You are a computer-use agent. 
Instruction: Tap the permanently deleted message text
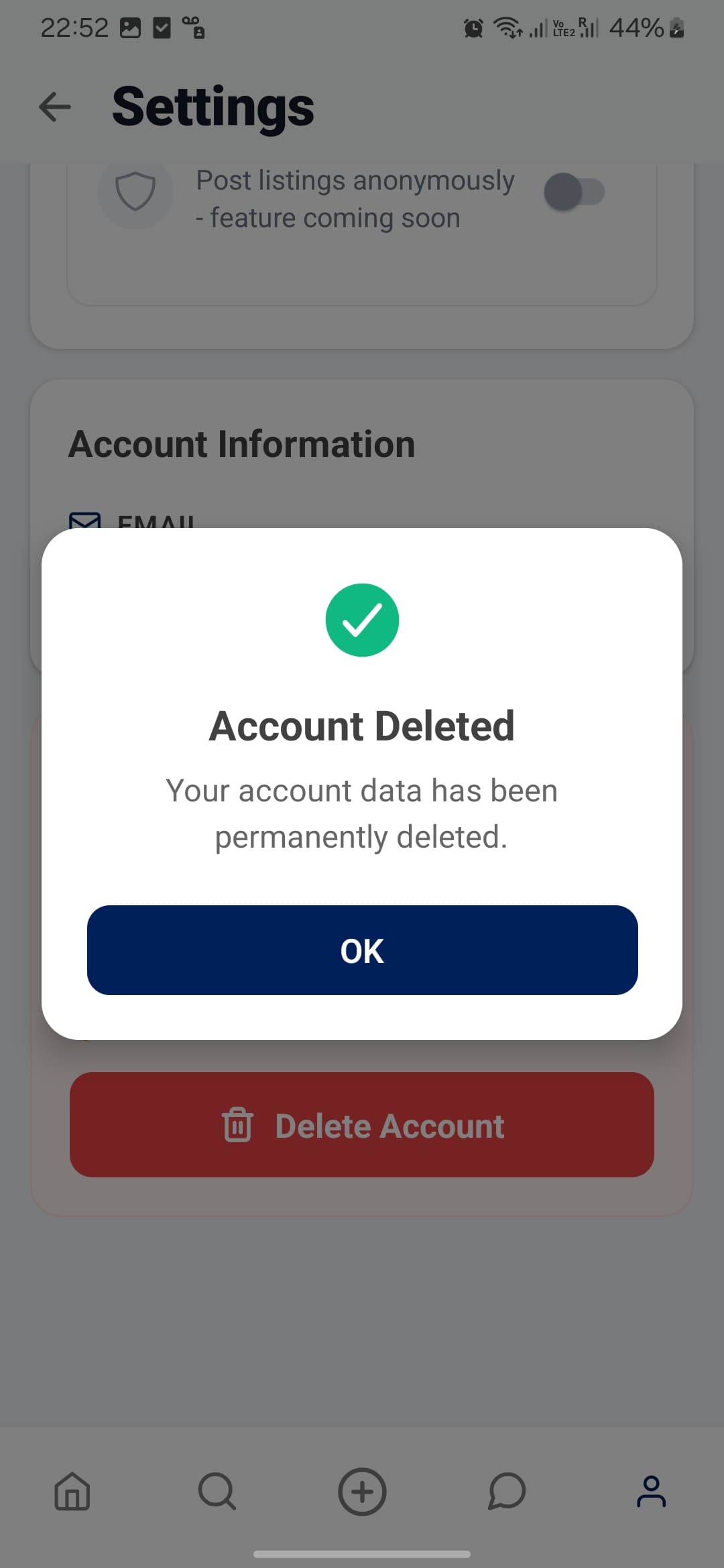click(x=362, y=813)
